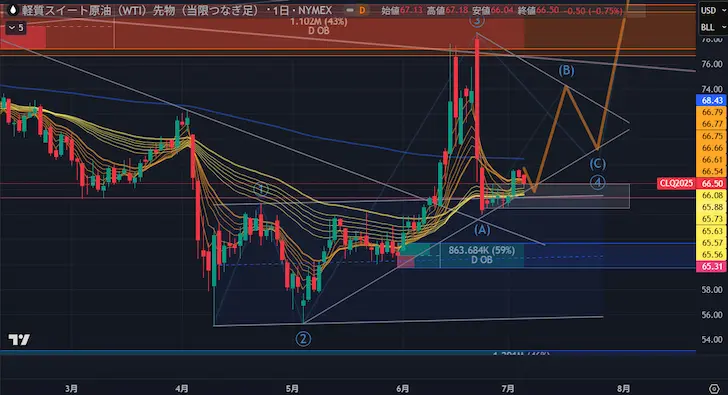Select the (A) wave label
Screen dimensions: 728x395
pyautogui.click(x=482, y=229)
